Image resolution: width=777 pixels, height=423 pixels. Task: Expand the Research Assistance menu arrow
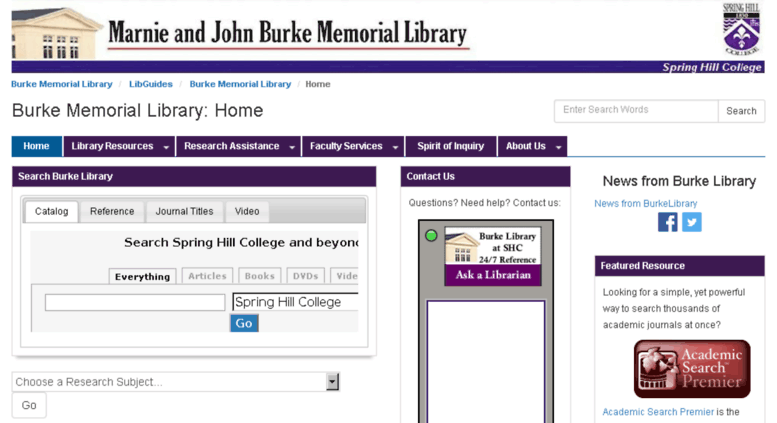pyautogui.click(x=292, y=147)
